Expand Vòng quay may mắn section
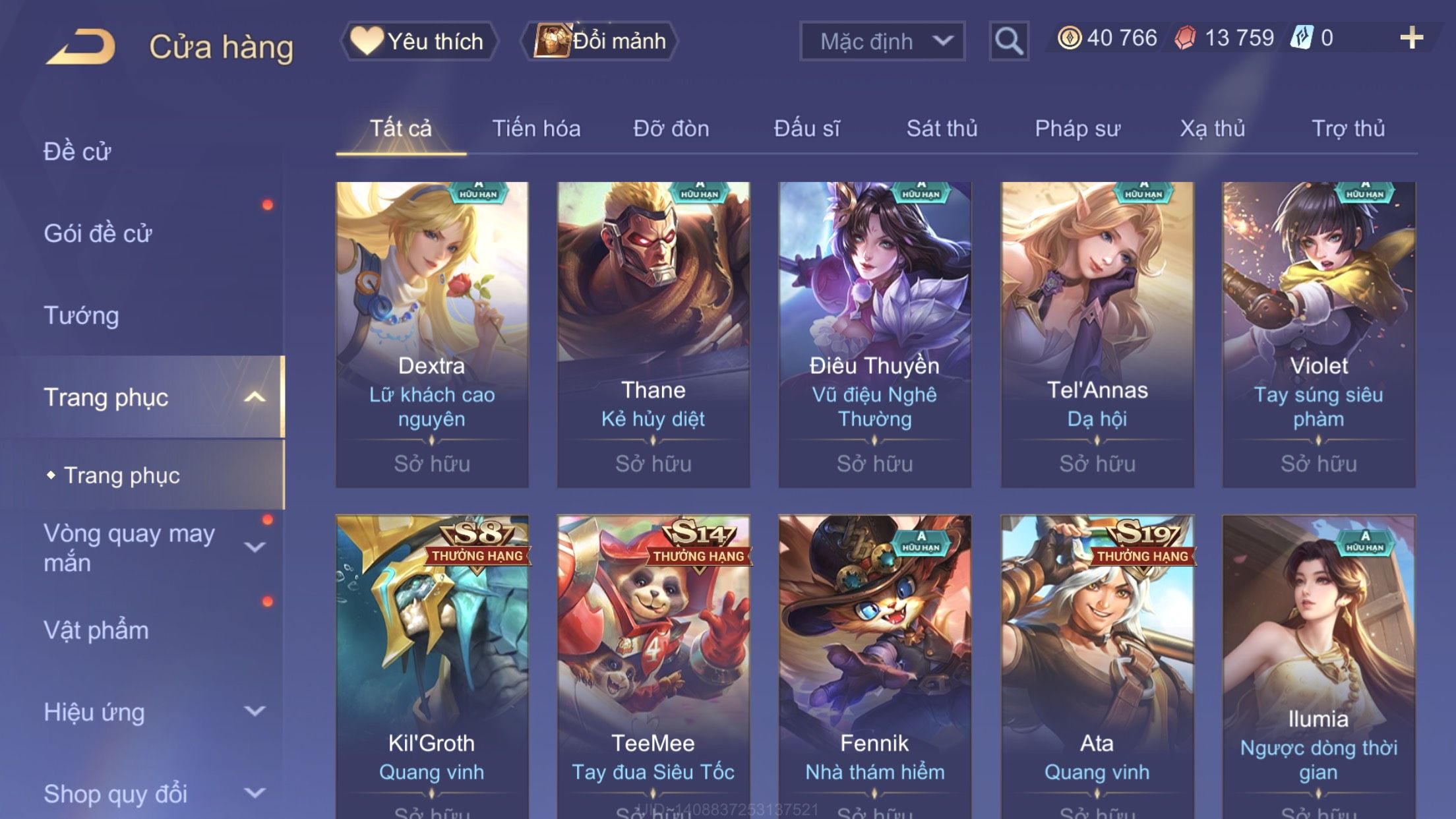 tap(255, 547)
